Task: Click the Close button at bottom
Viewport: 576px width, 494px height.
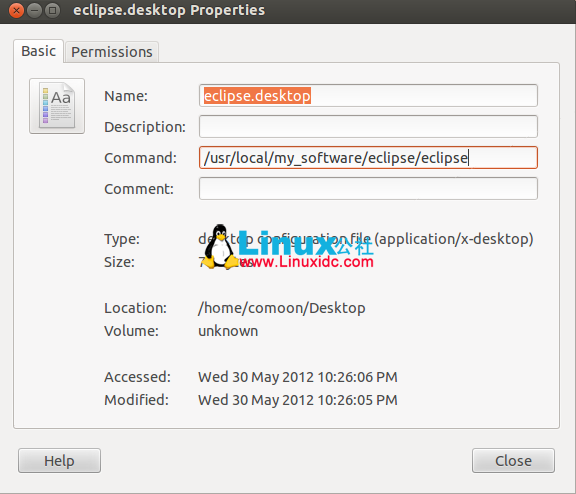Action: [x=513, y=461]
